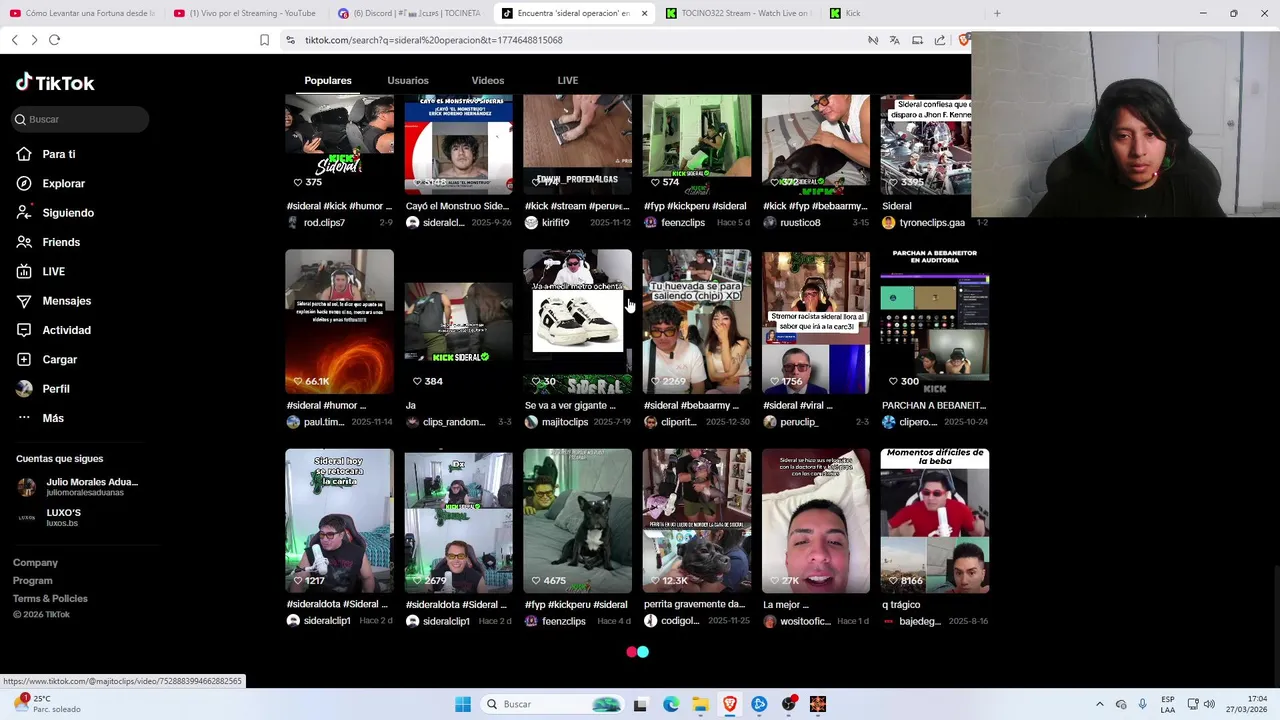Open PARCHAN A BEBANEITOR video thumbnail
The height and width of the screenshot is (720, 1280).
[935, 321]
